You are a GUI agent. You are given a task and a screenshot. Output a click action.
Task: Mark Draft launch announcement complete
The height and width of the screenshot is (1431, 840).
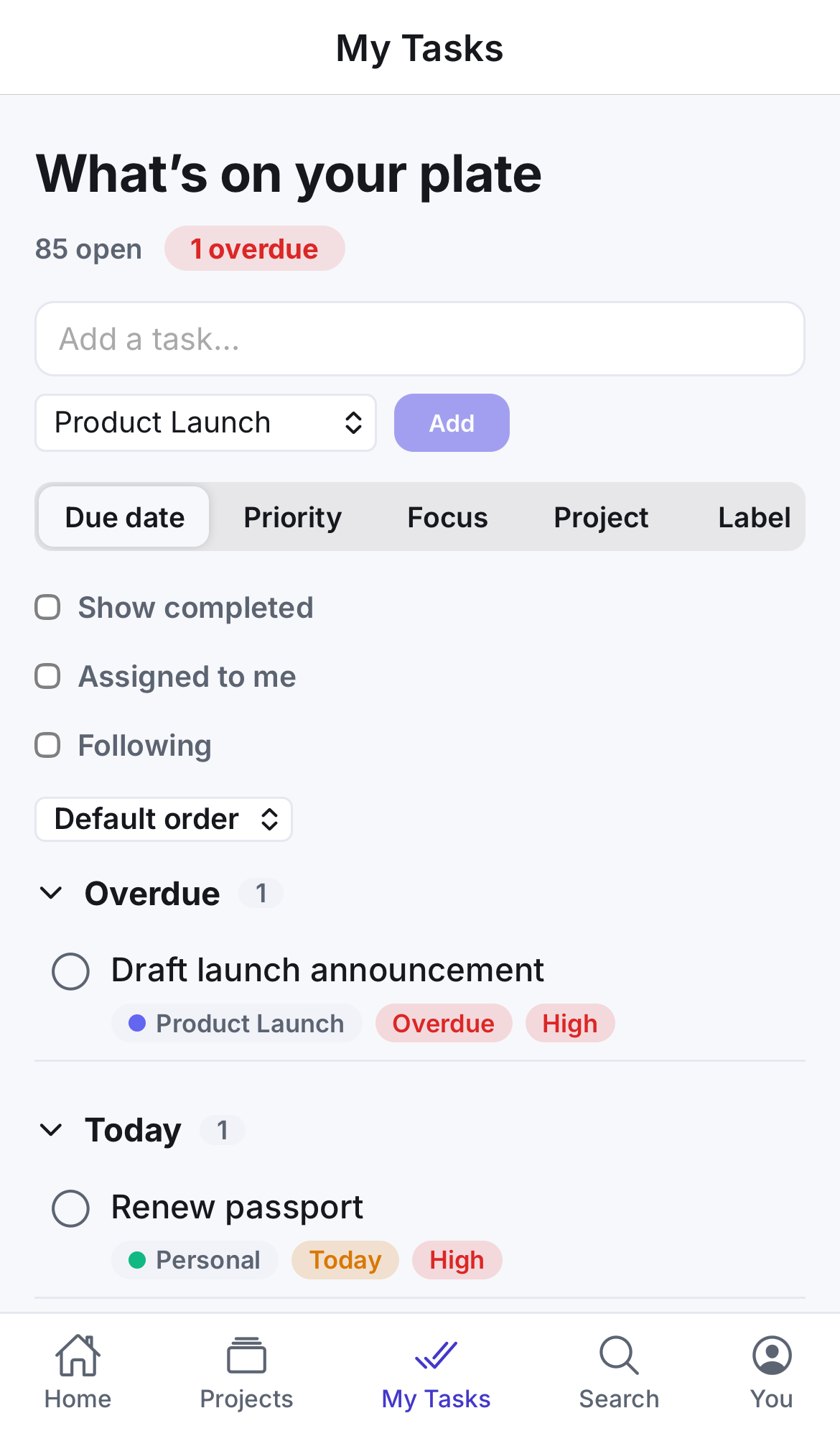[70, 971]
